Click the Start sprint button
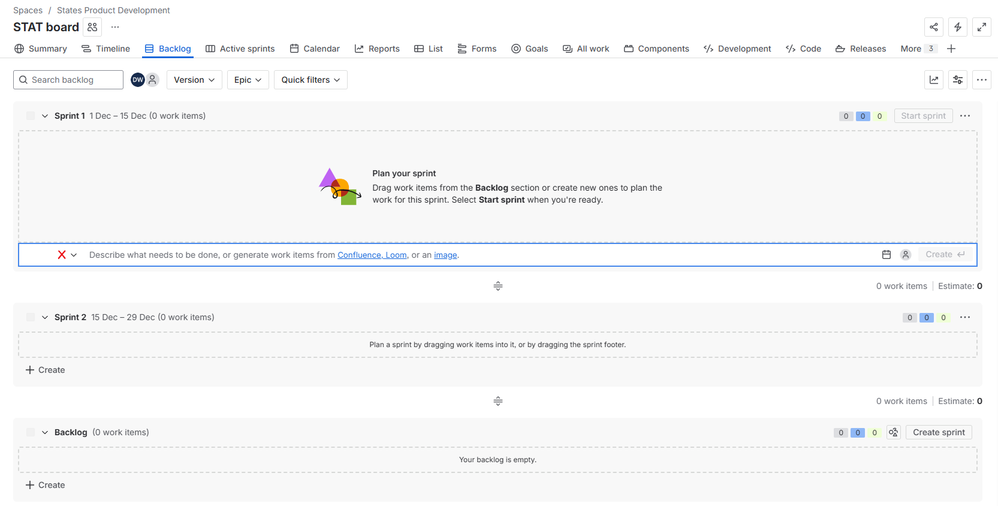The height and width of the screenshot is (506, 998). (923, 116)
